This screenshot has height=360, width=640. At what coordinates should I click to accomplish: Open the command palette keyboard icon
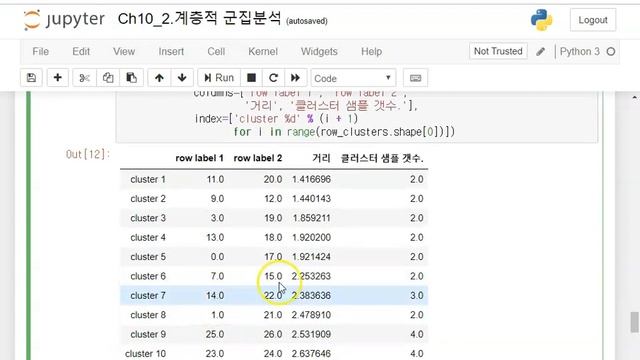(416, 78)
